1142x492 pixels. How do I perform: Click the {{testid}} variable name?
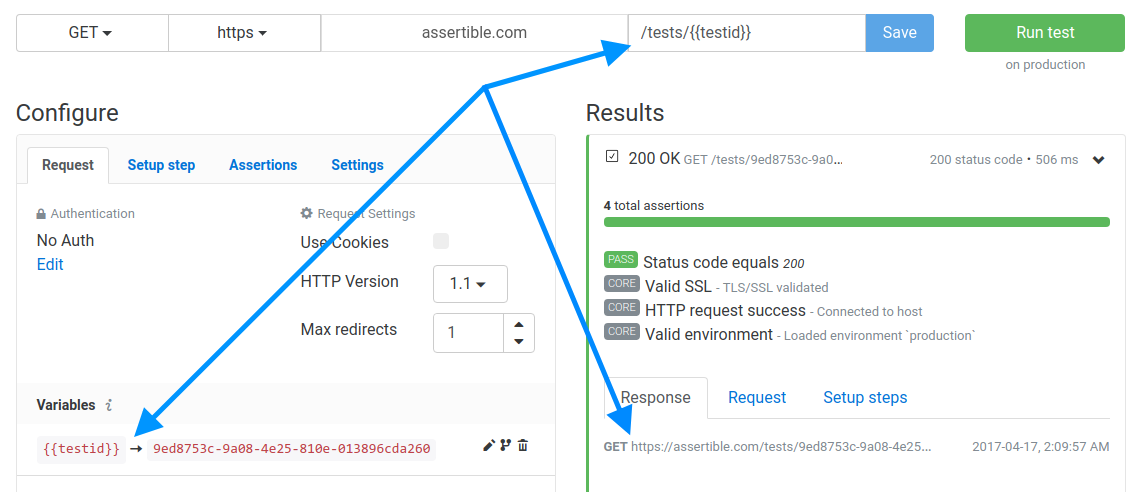pyautogui.click(x=81, y=449)
